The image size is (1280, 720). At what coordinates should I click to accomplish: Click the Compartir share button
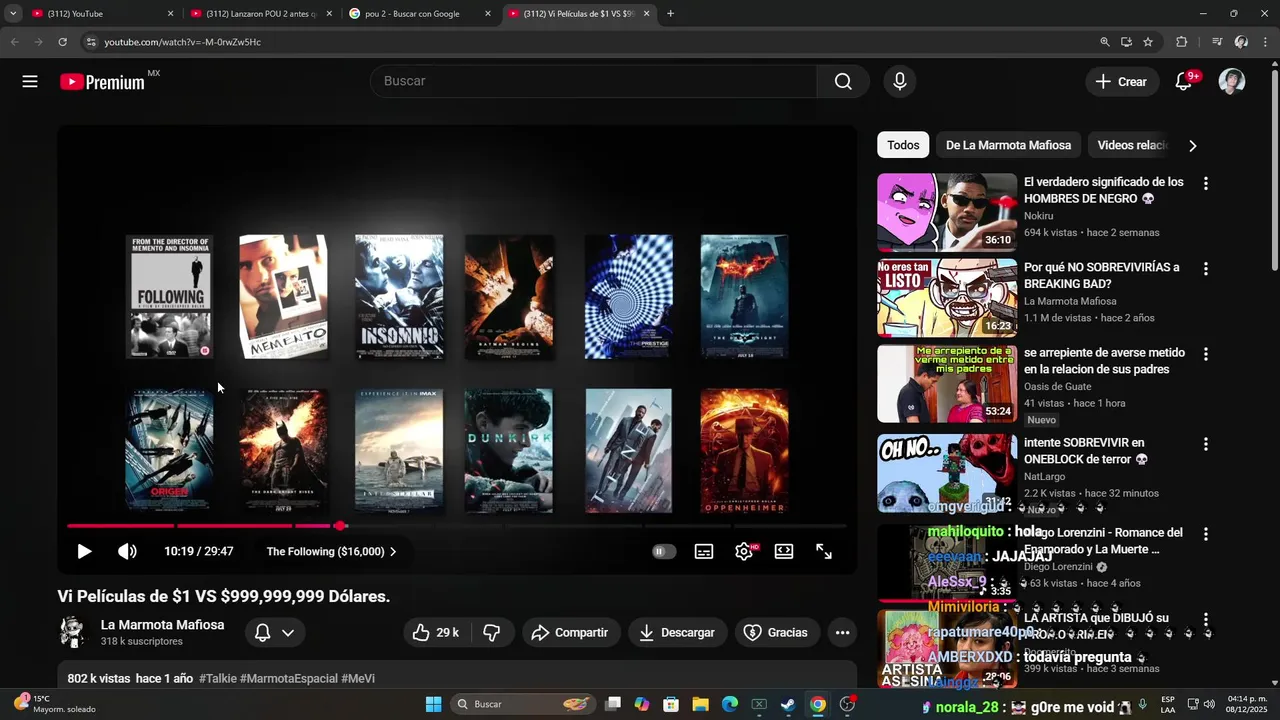[x=570, y=632]
